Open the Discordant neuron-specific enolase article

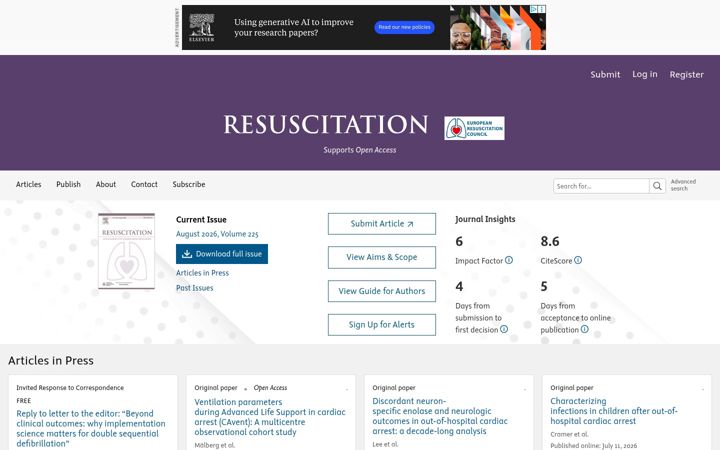[x=440, y=416]
